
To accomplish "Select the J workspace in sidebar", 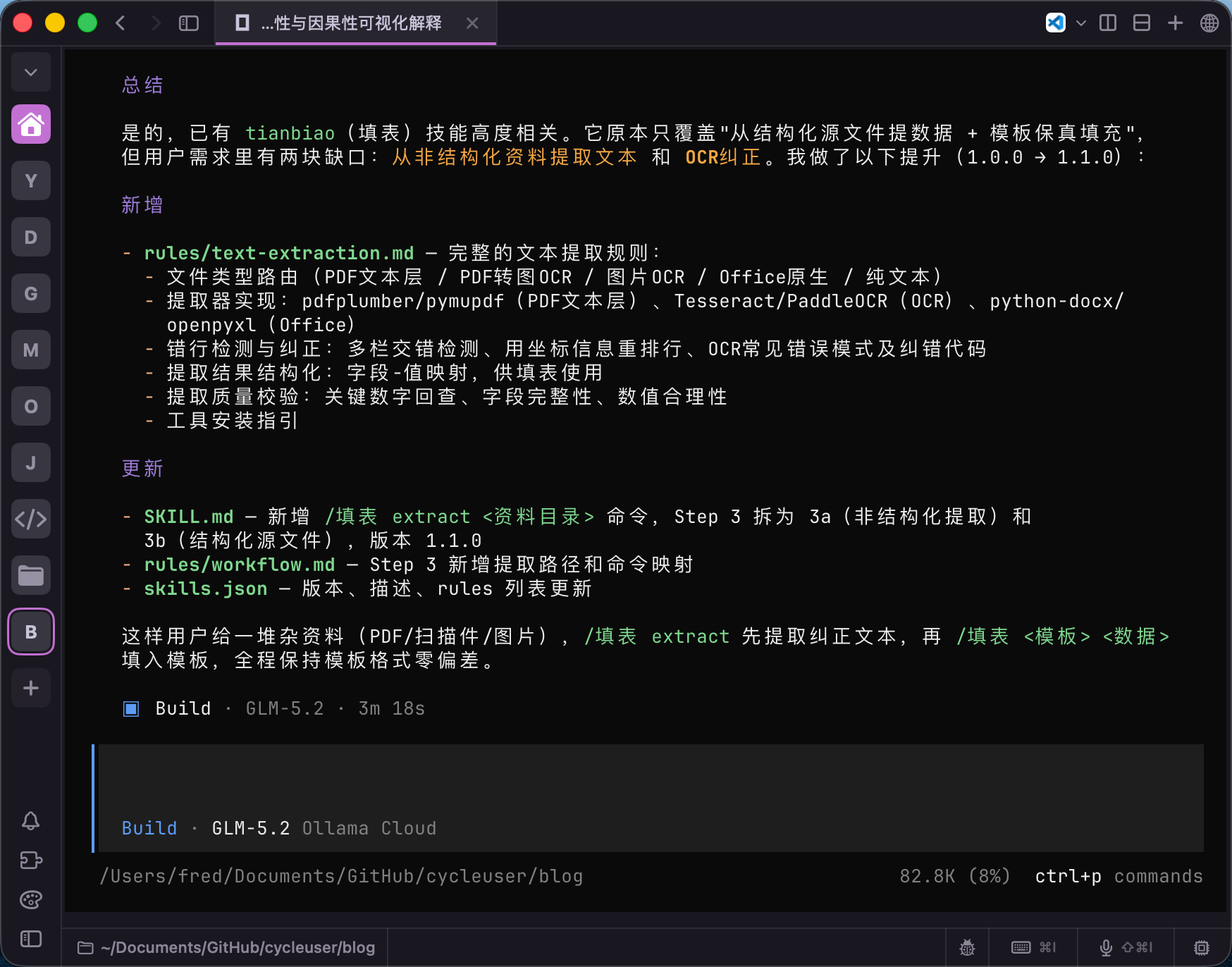I will pyautogui.click(x=31, y=463).
